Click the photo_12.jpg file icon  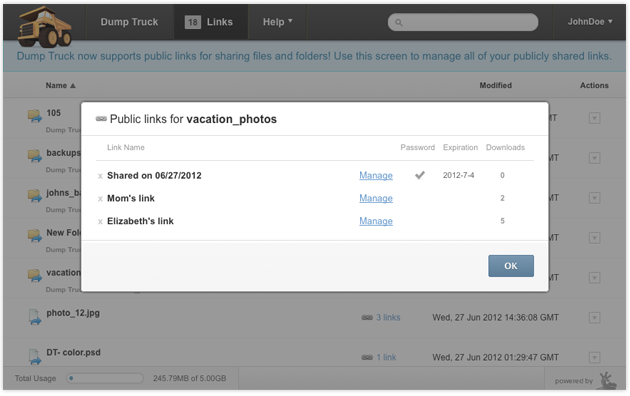(x=35, y=316)
